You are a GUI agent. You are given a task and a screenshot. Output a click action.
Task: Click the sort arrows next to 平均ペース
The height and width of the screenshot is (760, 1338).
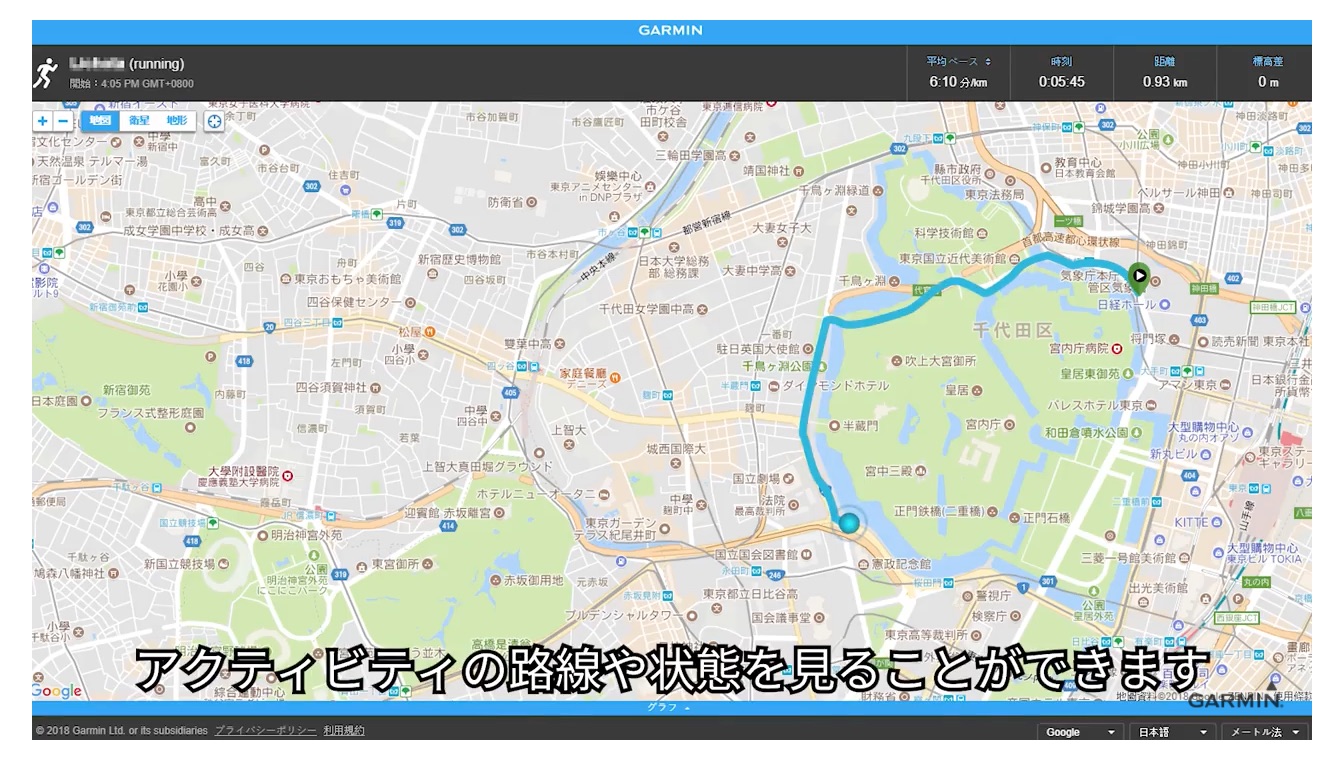pos(989,60)
